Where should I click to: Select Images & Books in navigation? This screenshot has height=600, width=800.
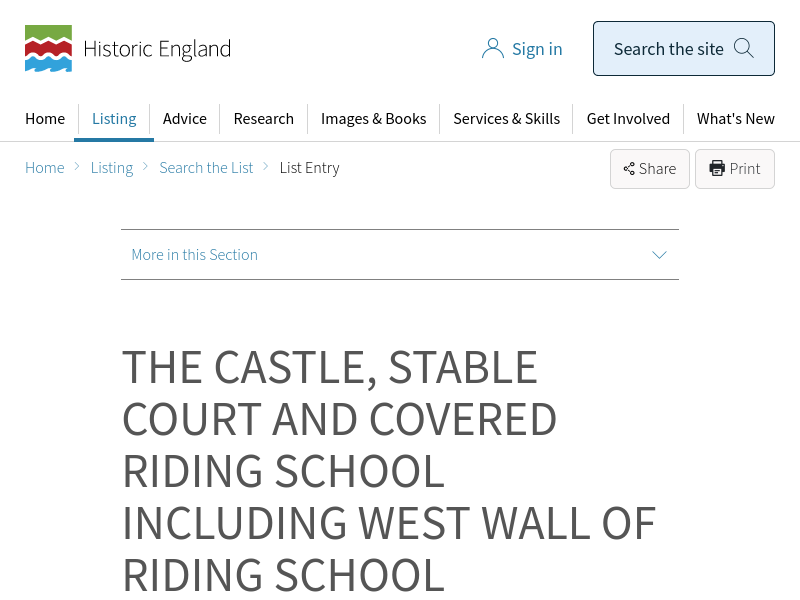374,119
